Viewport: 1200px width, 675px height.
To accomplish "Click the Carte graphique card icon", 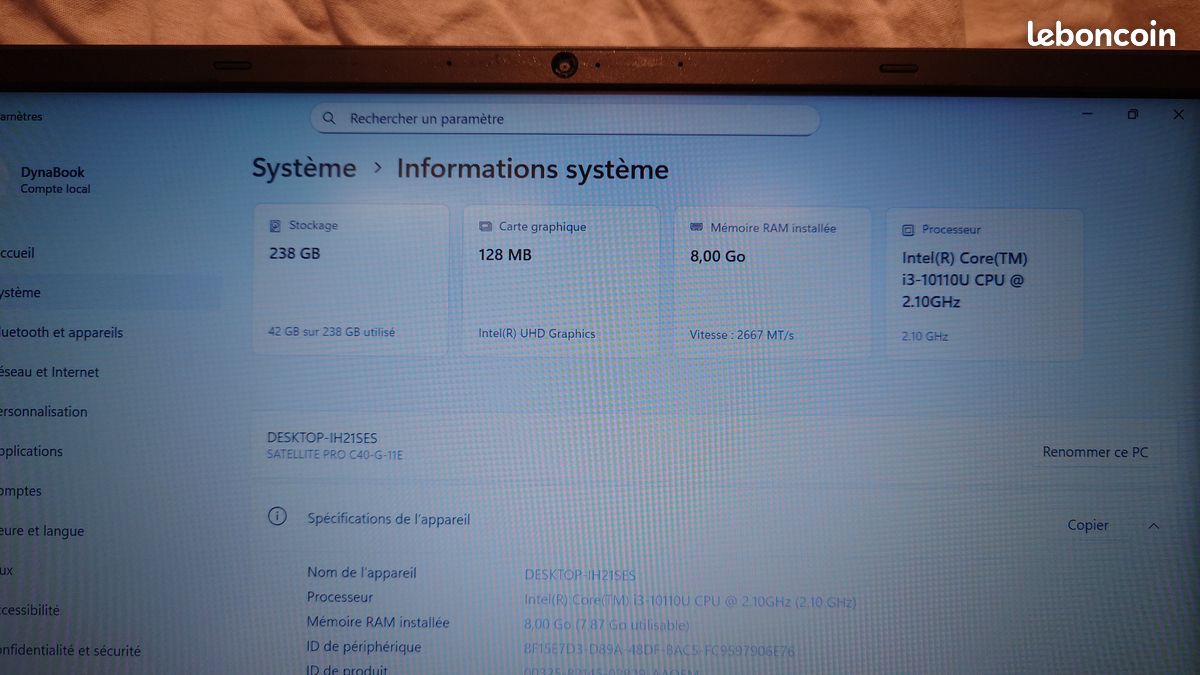I will [x=485, y=227].
